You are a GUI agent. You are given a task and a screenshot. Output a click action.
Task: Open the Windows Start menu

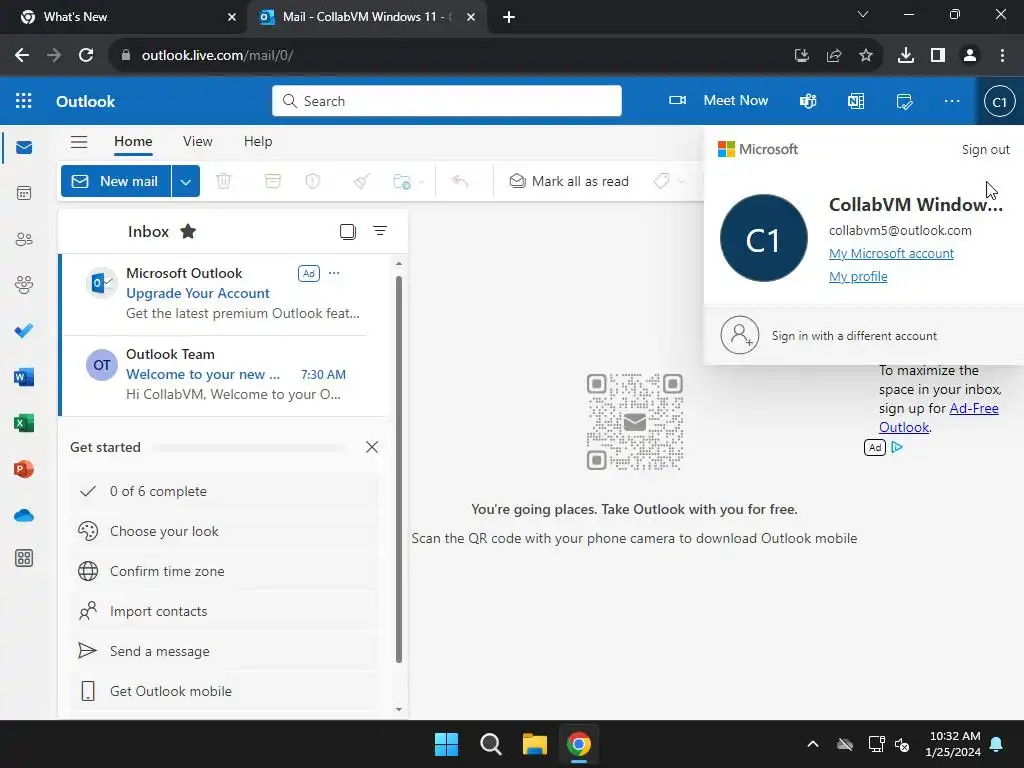447,744
